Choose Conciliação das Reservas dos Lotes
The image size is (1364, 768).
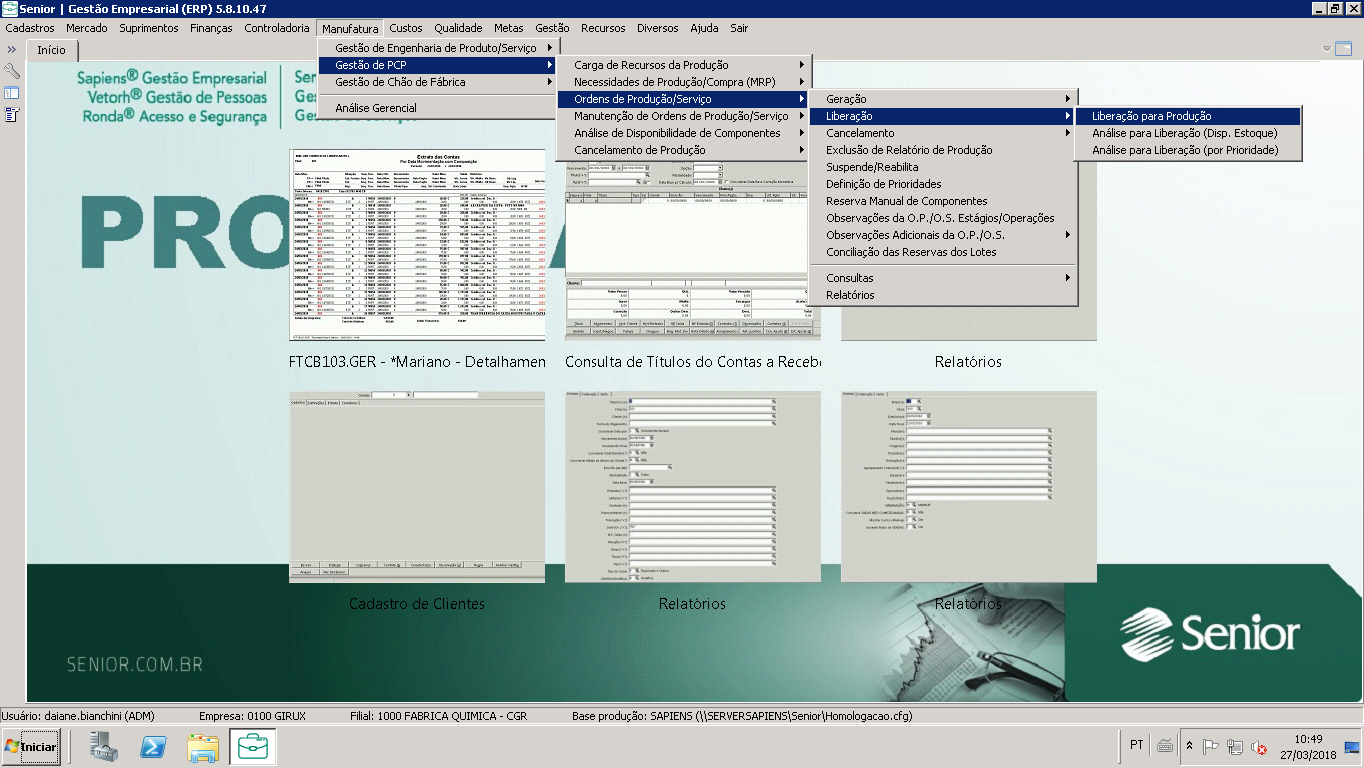click(943, 252)
